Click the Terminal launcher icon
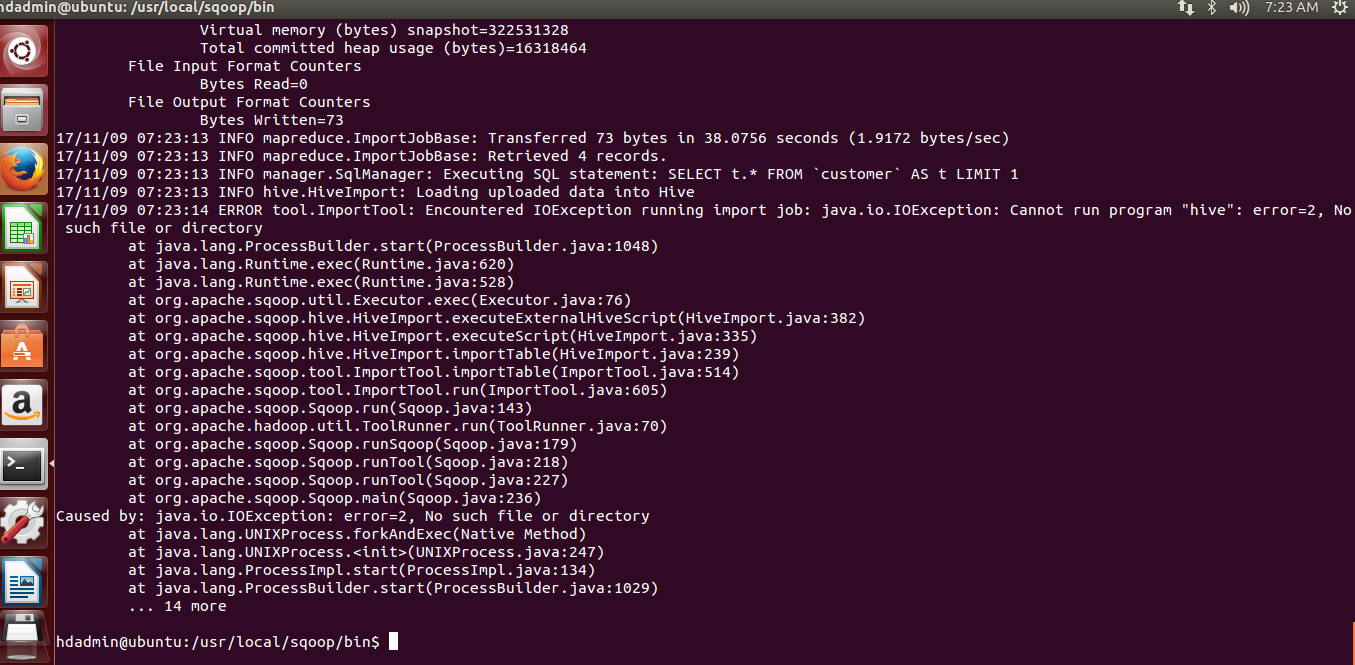 [x=24, y=463]
